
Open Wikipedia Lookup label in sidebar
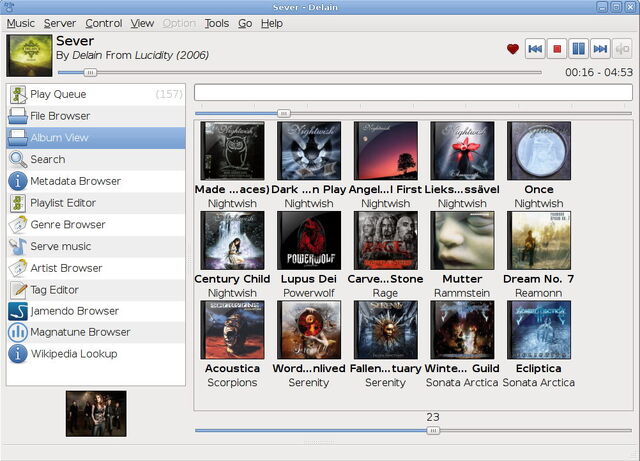click(74, 354)
